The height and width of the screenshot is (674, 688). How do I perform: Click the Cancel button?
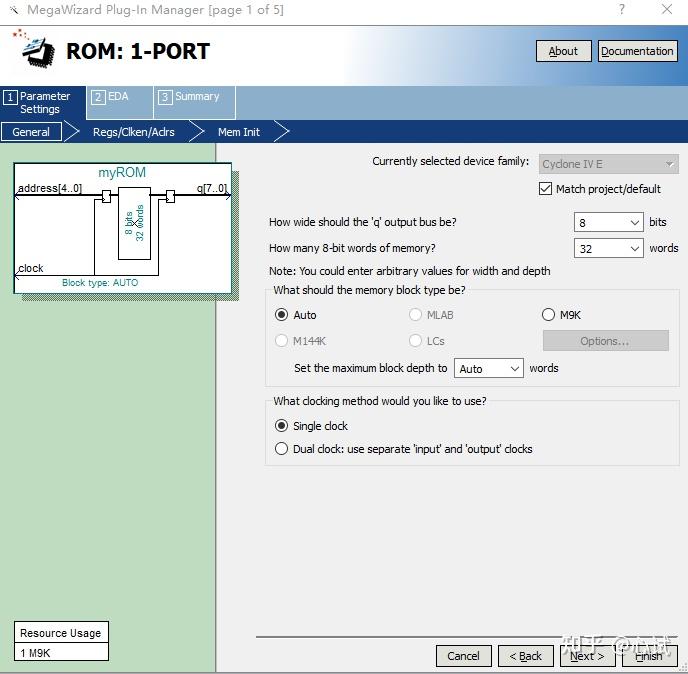coord(463,656)
